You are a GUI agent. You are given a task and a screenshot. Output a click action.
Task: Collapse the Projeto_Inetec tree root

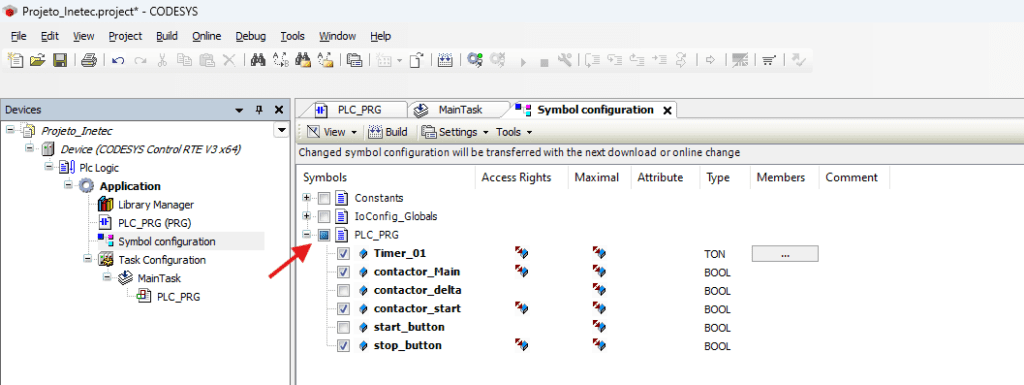tap(10, 131)
